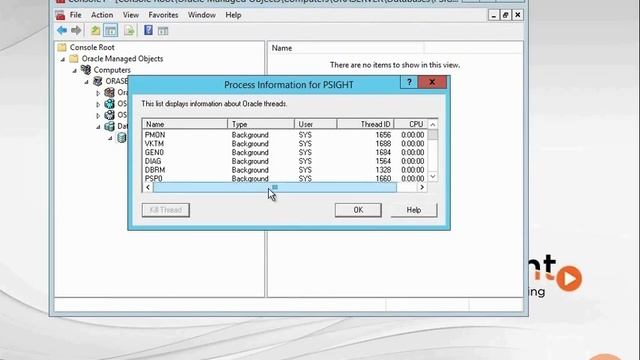The width and height of the screenshot is (640, 360).
Task: Click the Name column header in right pane
Action: tap(346, 48)
